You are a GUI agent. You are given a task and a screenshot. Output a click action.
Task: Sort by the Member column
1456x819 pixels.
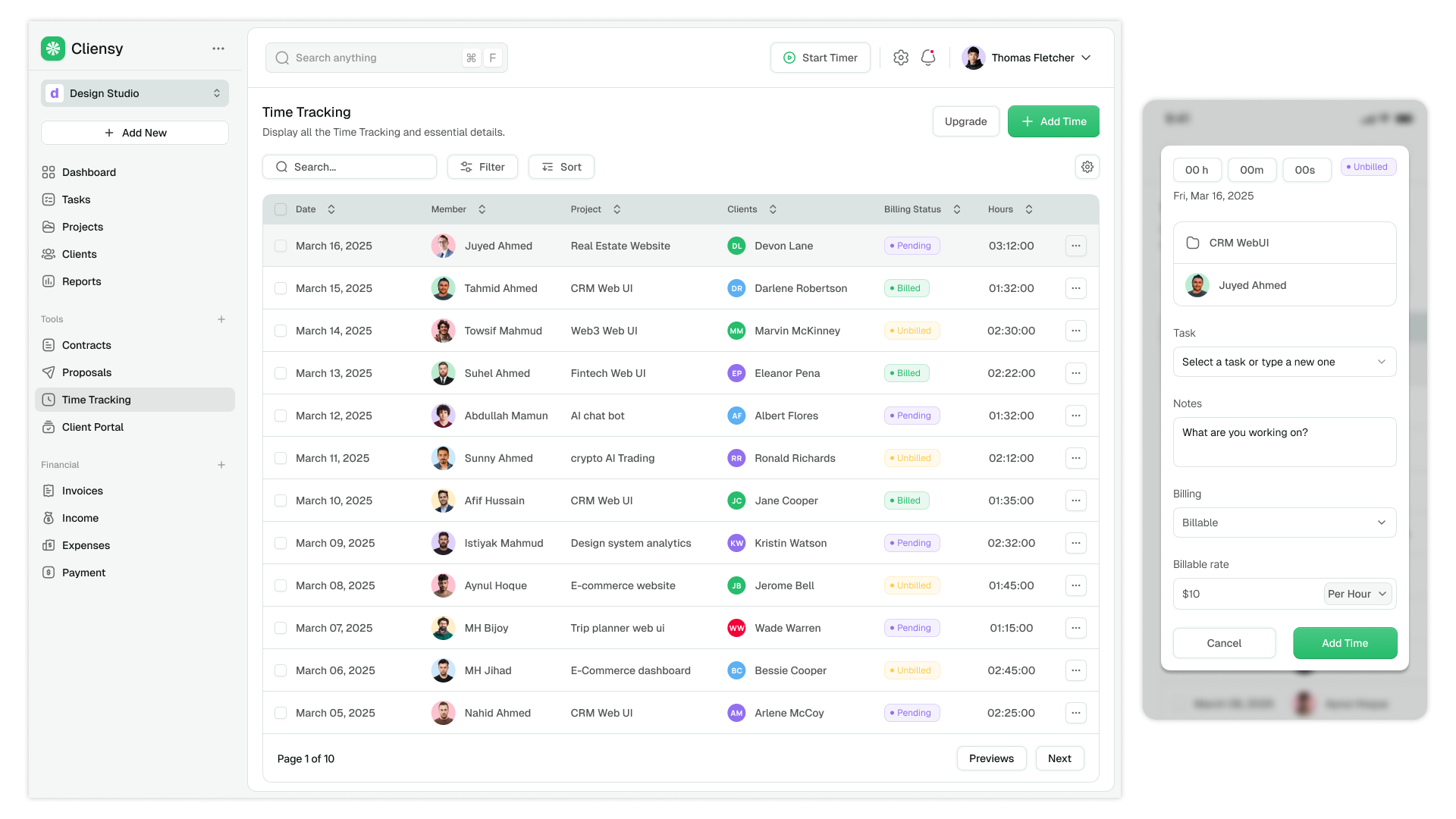point(482,209)
